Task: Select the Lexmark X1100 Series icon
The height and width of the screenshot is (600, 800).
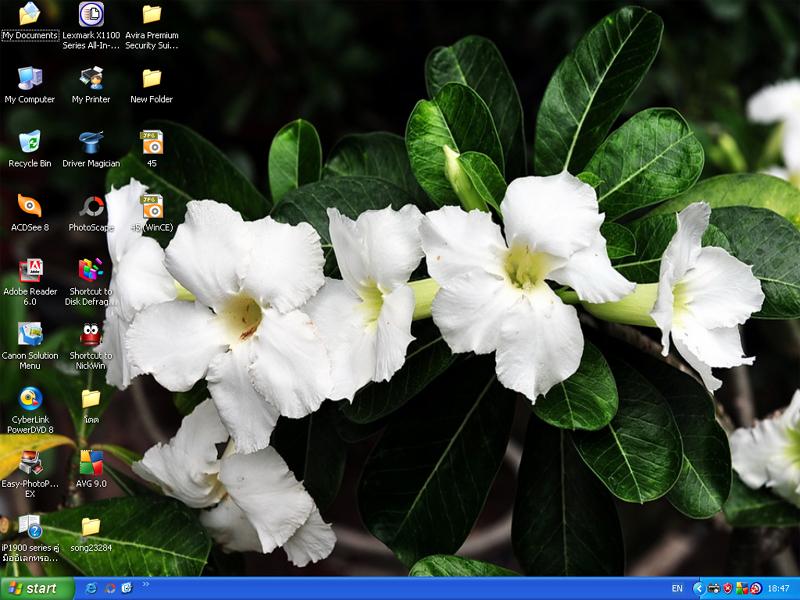Action: [x=91, y=14]
